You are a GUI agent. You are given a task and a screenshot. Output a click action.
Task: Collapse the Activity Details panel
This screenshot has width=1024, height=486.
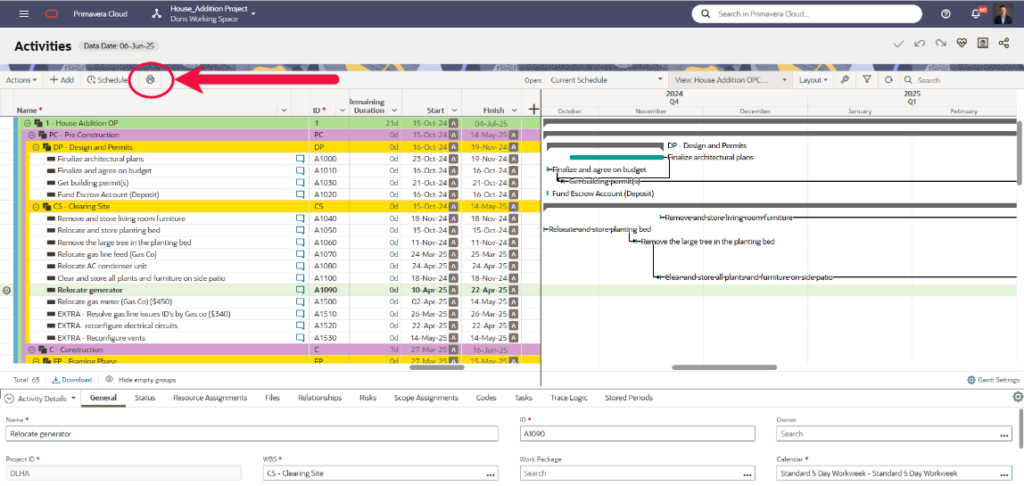10,398
